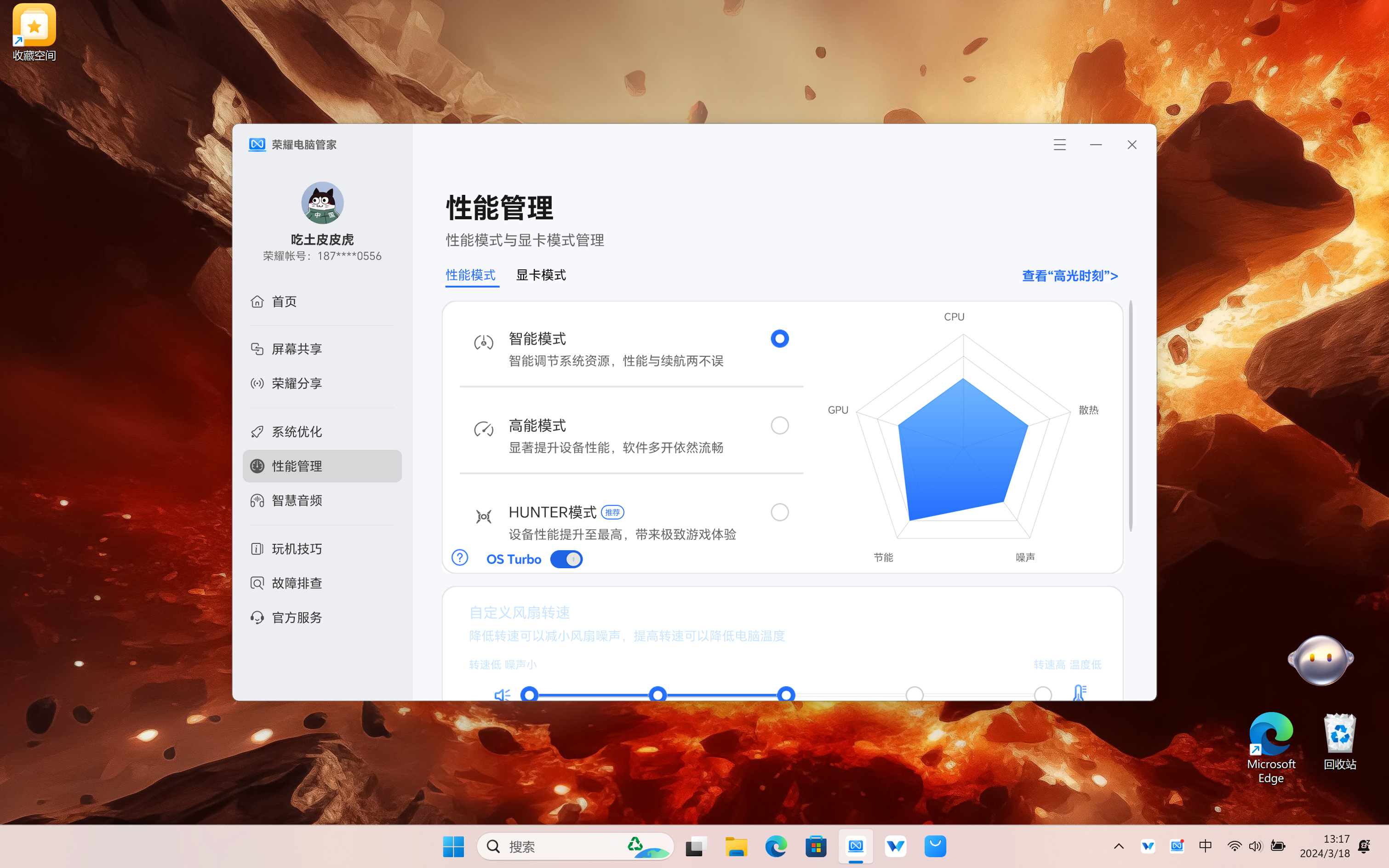The width and height of the screenshot is (1389, 868).
Task: Click the OS Turbo help question mark
Action: point(459,557)
